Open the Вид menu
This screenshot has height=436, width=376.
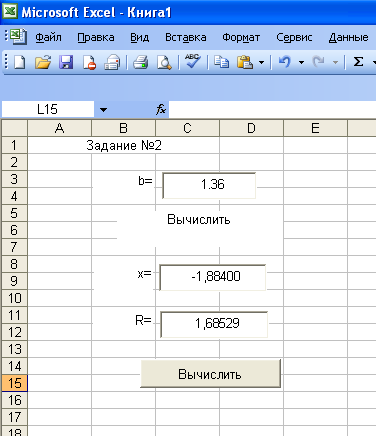tap(139, 37)
